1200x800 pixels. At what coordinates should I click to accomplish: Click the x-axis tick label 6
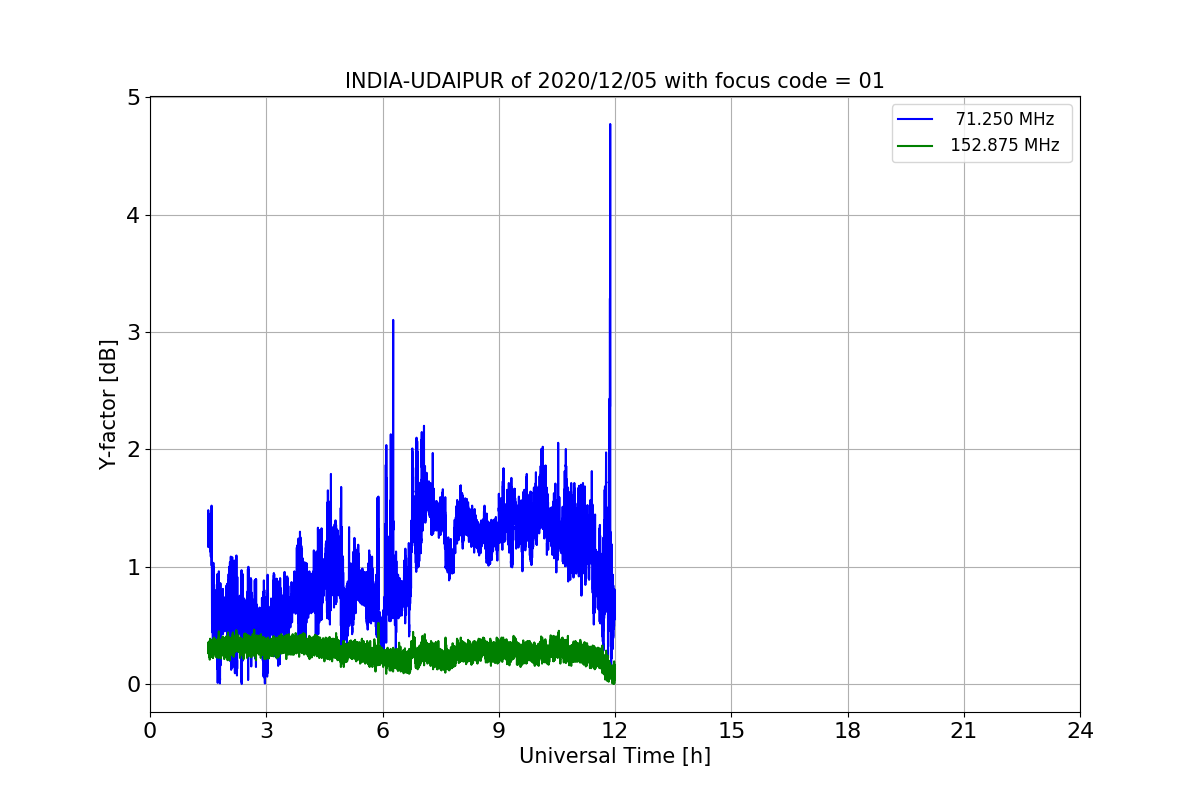[382, 731]
